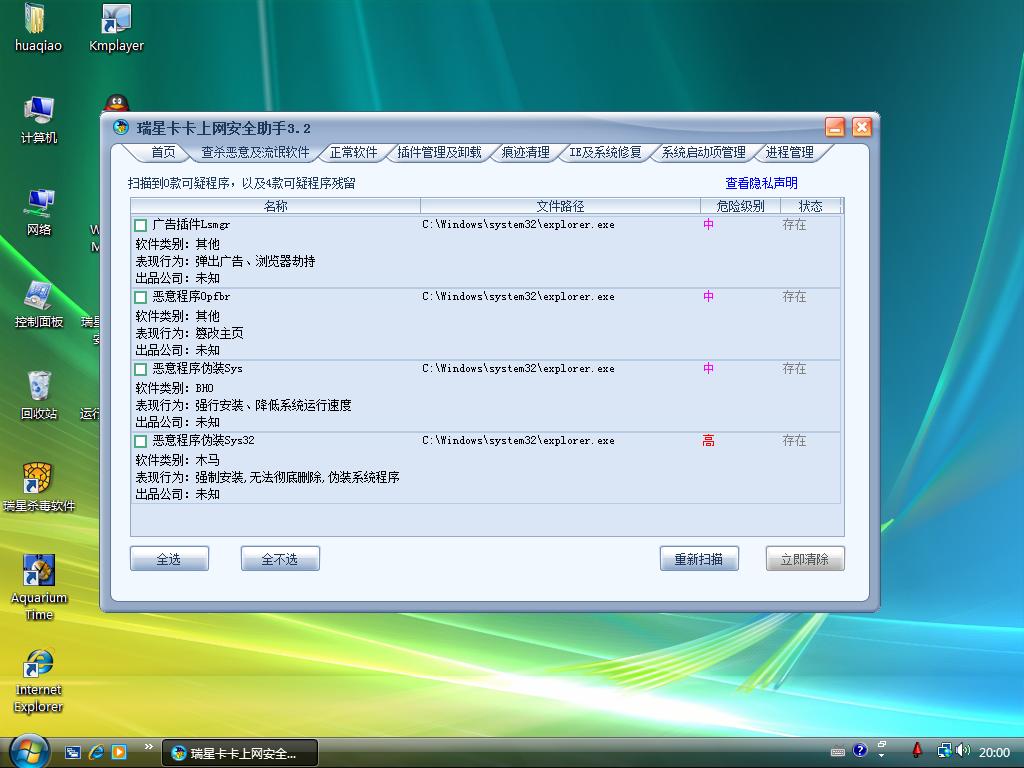Open the 控制面板 desktop icon
Image resolution: width=1024 pixels, height=768 pixels.
[x=39, y=304]
